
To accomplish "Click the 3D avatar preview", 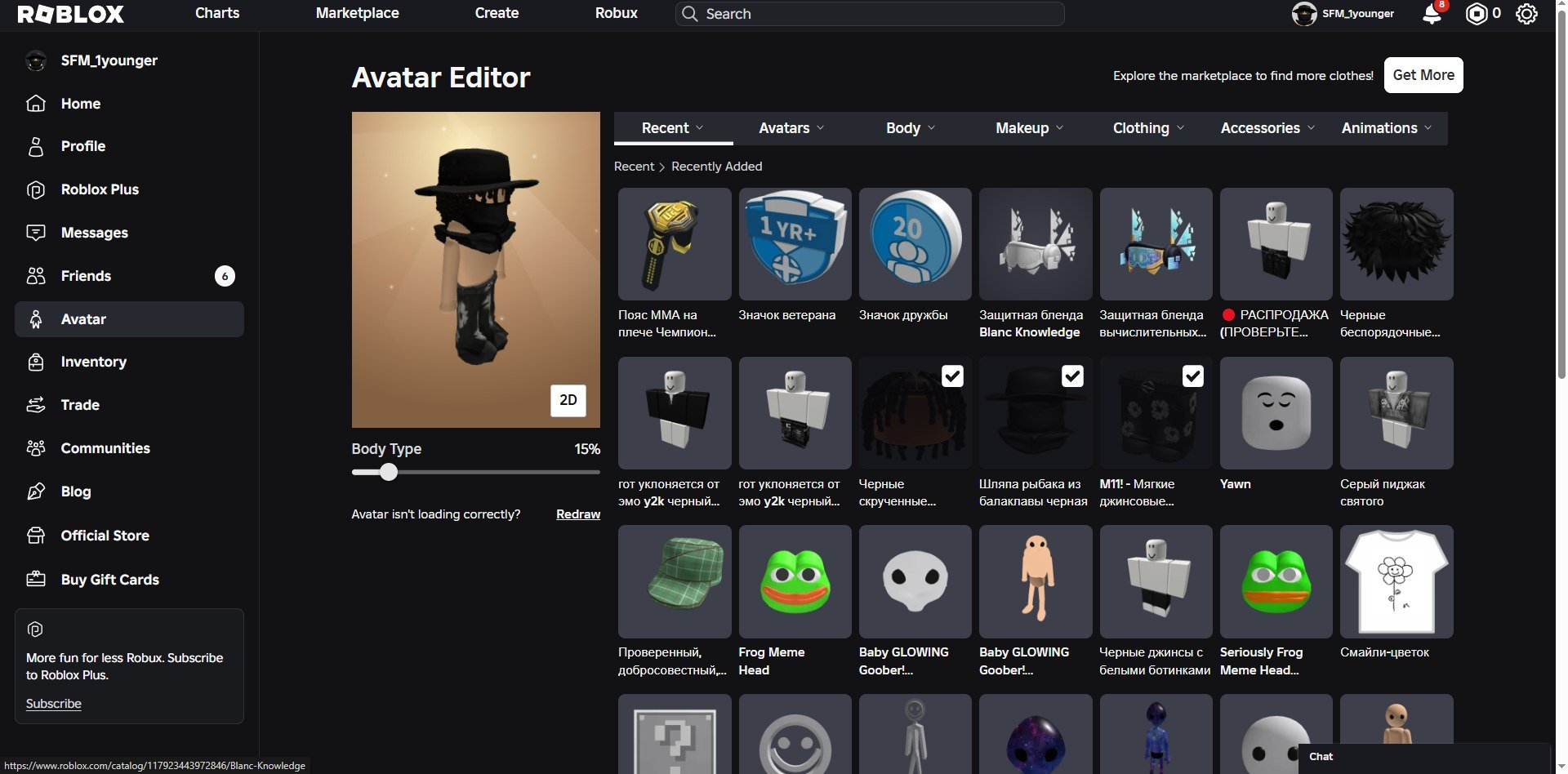I will click(475, 269).
